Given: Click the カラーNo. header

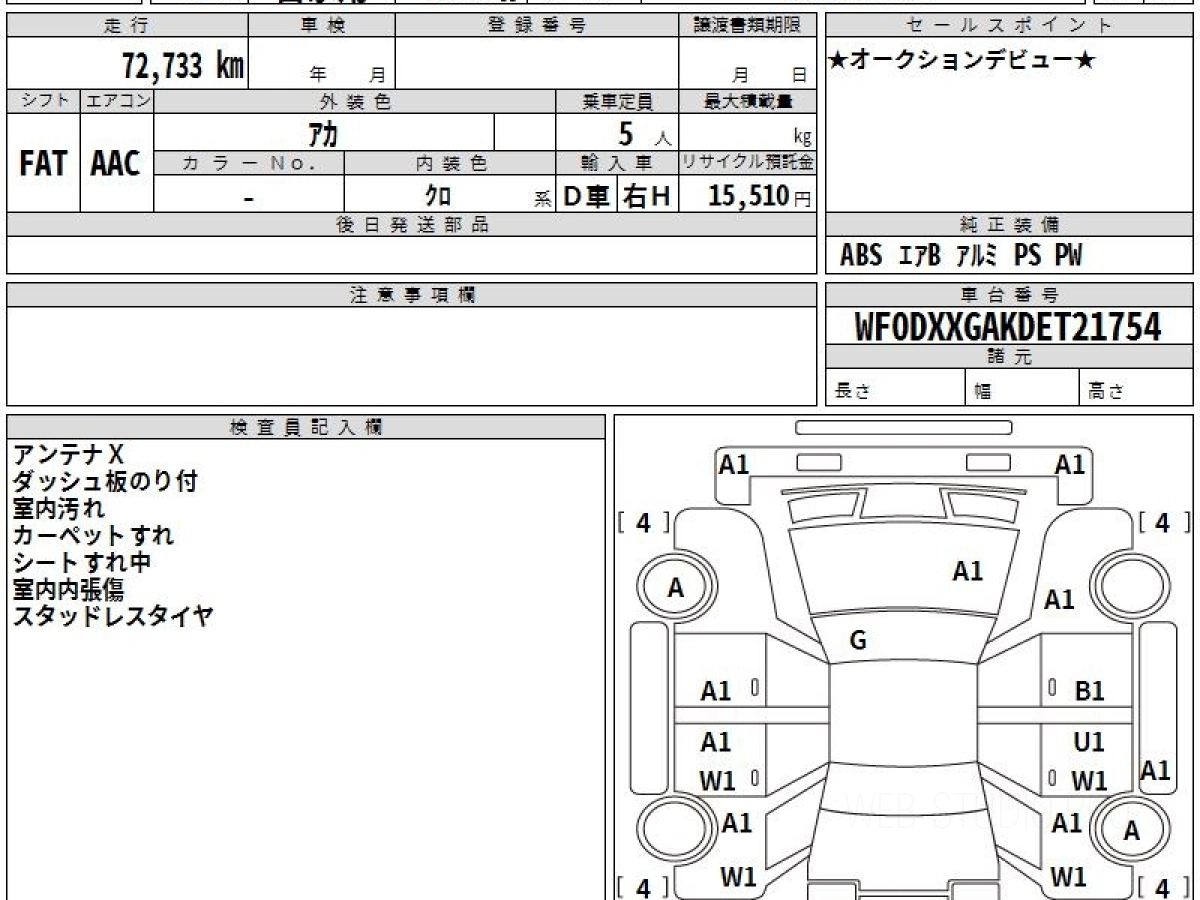Looking at the screenshot, I should tap(249, 163).
